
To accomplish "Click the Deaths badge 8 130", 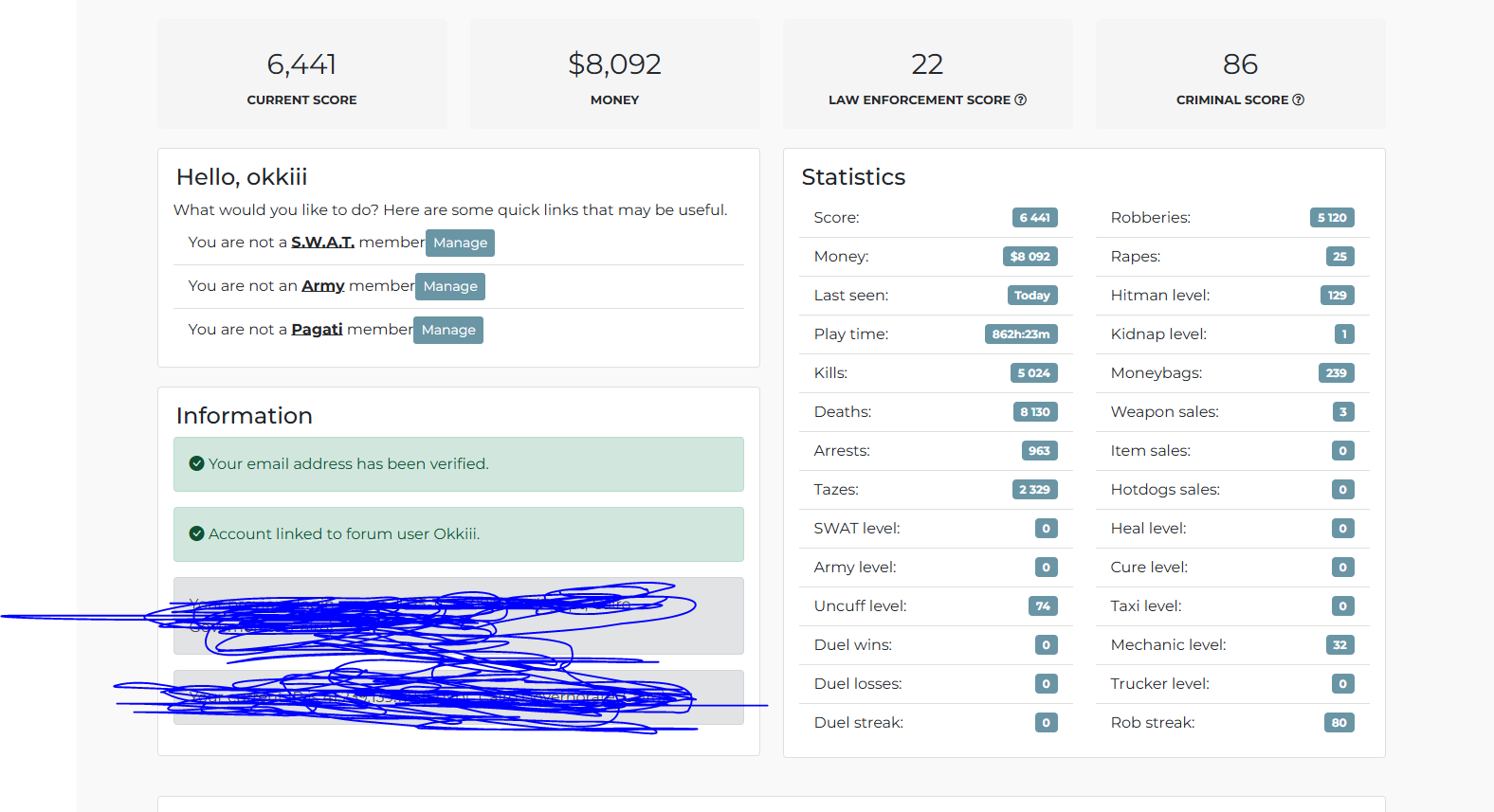I will click(x=1035, y=412).
